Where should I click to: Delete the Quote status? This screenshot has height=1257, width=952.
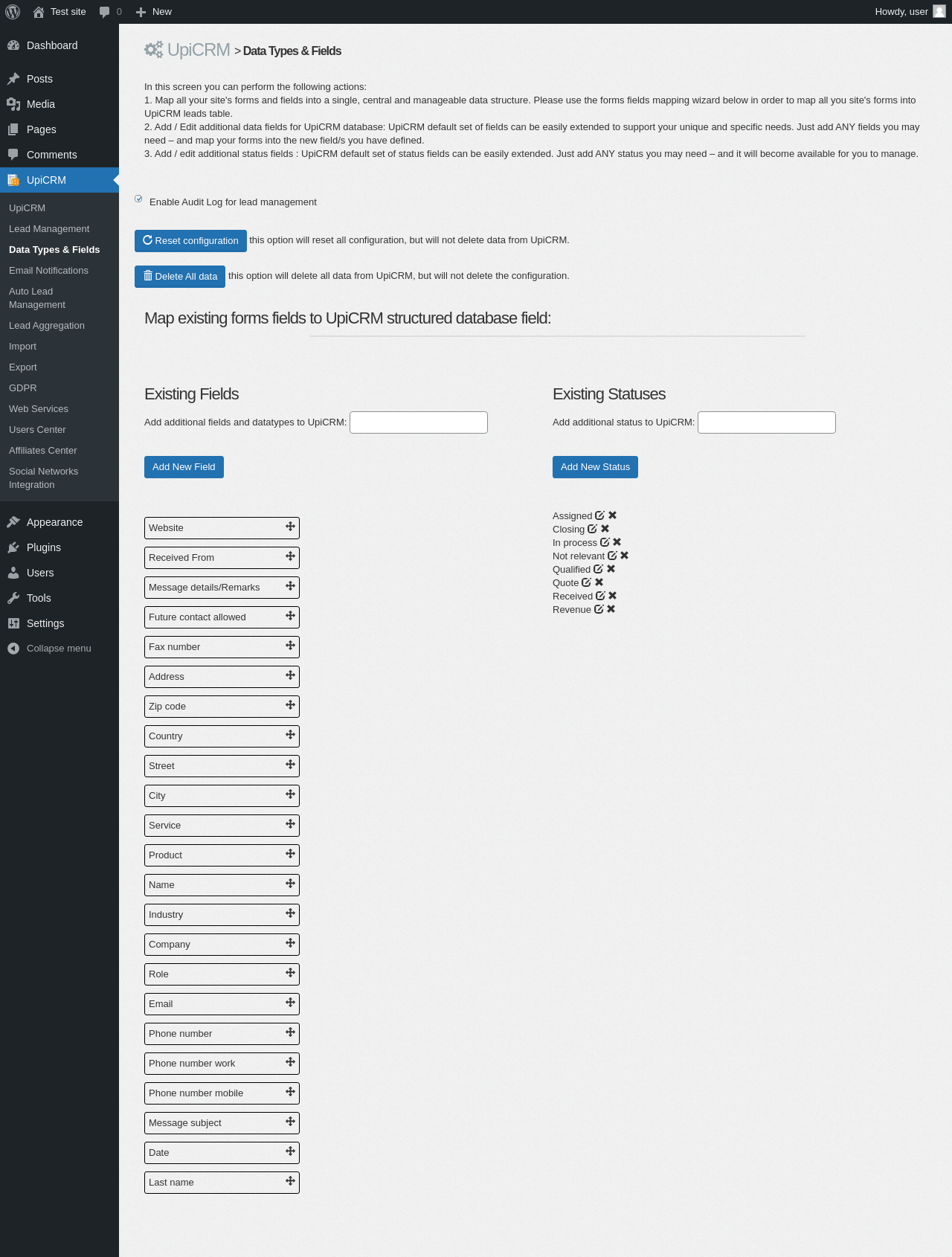point(599,582)
